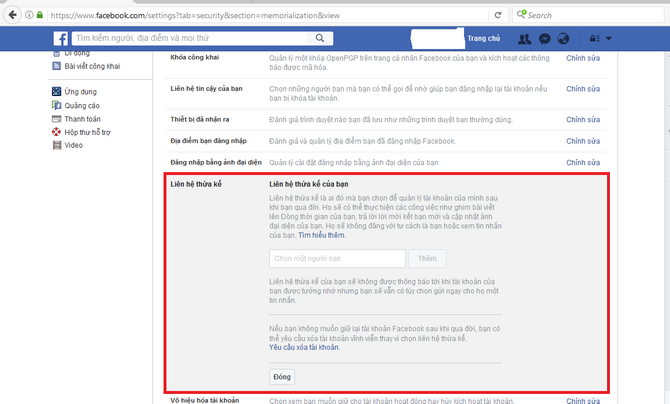Click the Facebook logo icon
Image resolution: width=670 pixels, height=404 pixels.
click(x=59, y=39)
